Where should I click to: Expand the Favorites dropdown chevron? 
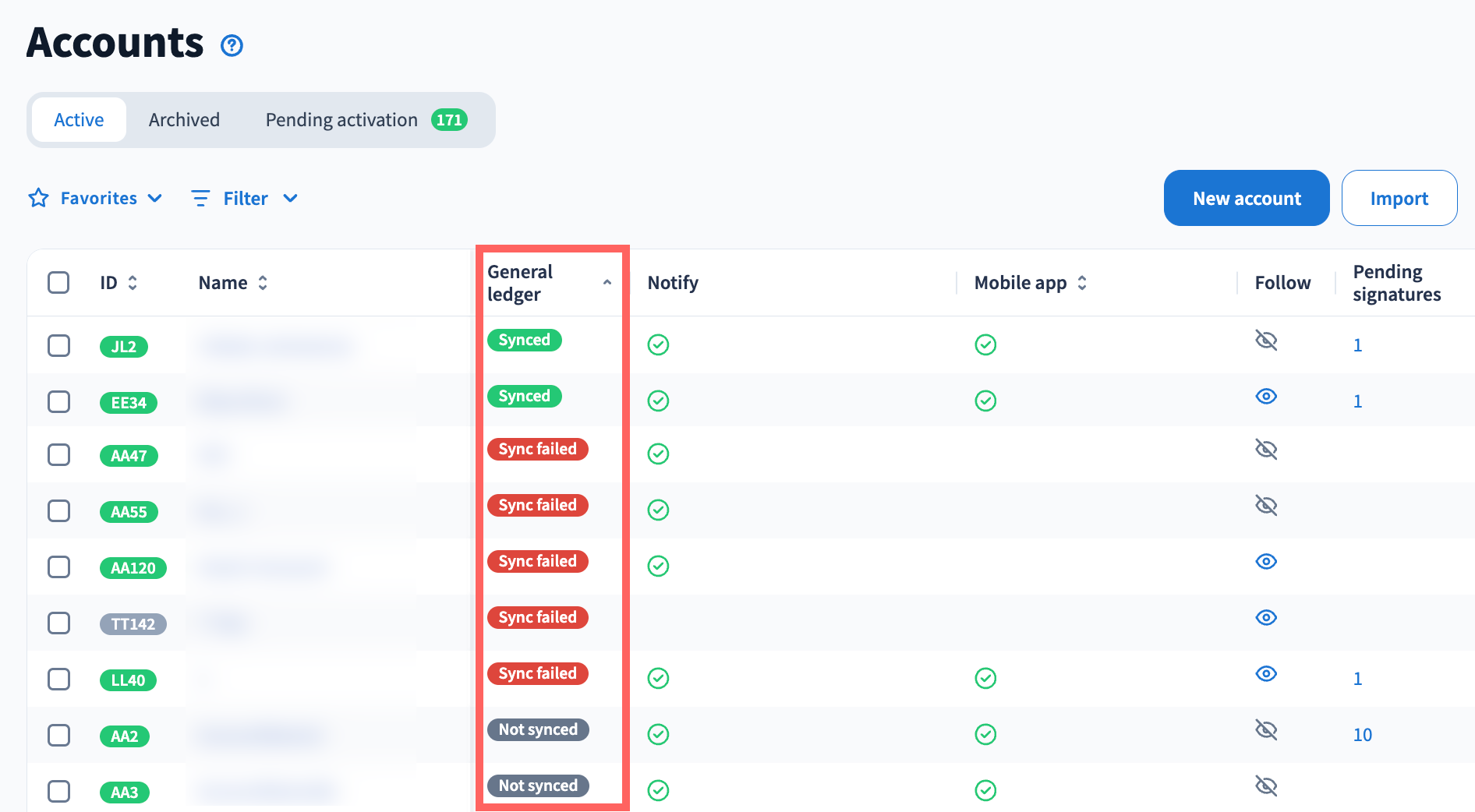(155, 199)
